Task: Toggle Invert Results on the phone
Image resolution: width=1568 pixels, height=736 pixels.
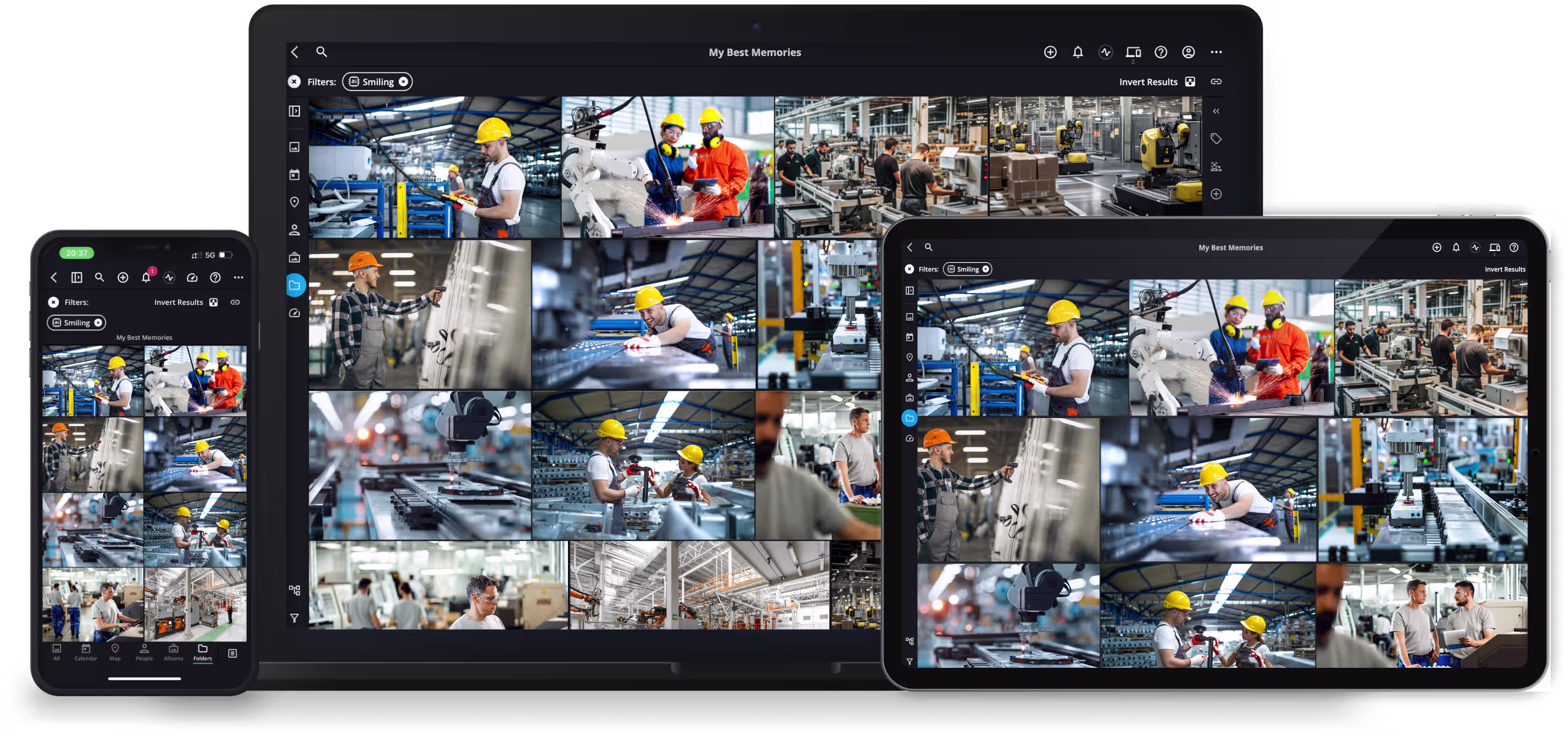Action: [x=213, y=302]
